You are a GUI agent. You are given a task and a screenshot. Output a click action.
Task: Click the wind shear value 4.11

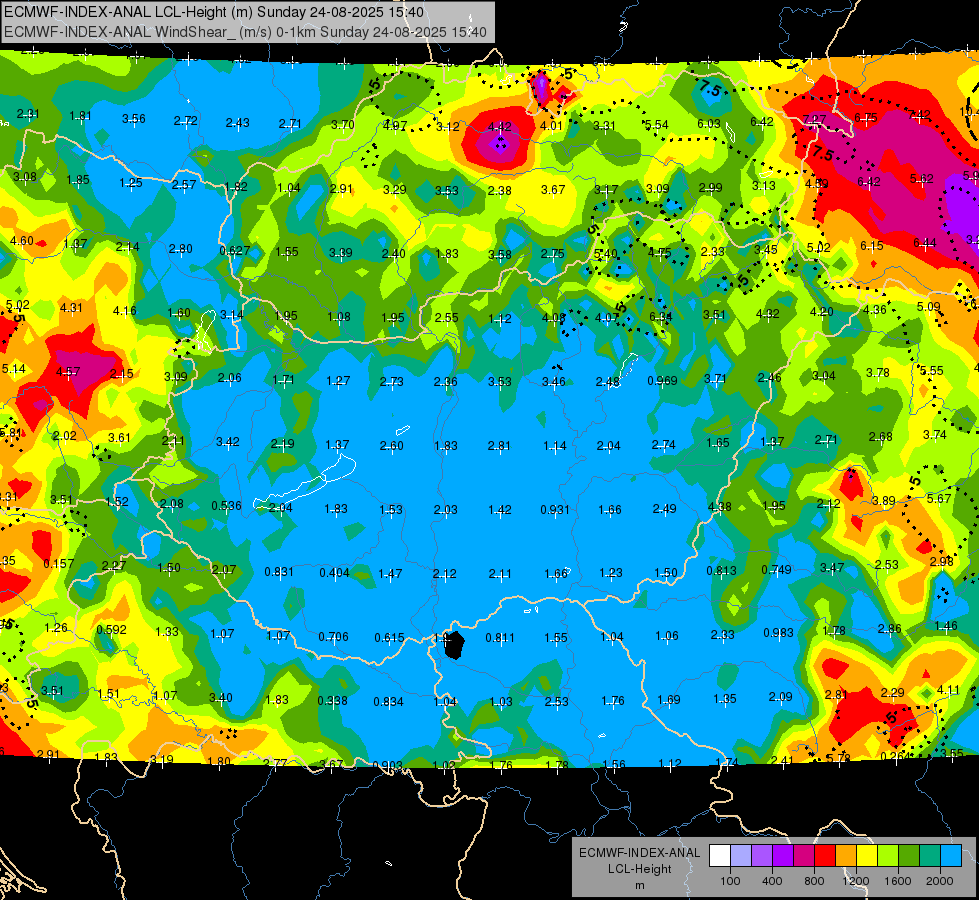point(948,690)
